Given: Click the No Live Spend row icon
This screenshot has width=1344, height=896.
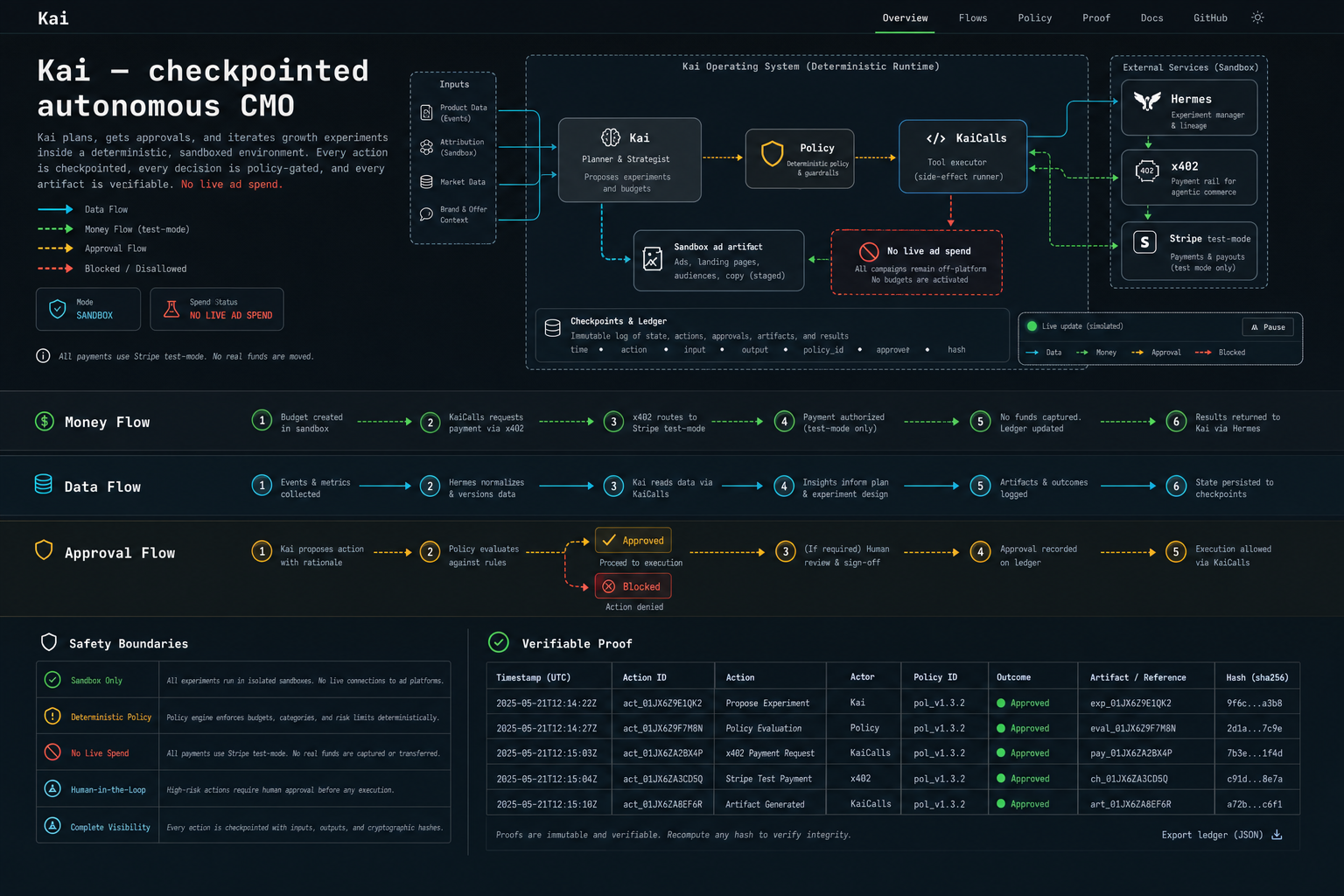Looking at the screenshot, I should pyautogui.click(x=52, y=752).
